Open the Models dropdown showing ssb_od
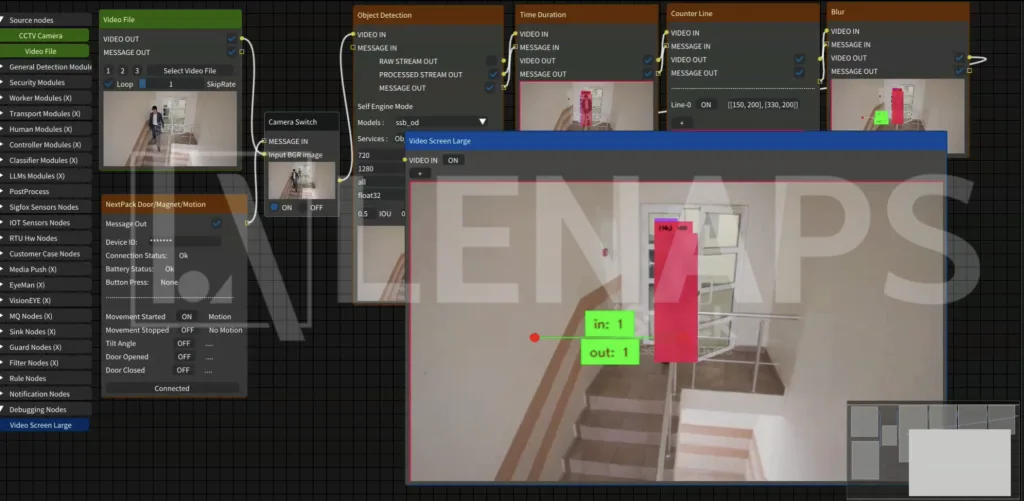The width and height of the screenshot is (1024, 501). point(440,122)
